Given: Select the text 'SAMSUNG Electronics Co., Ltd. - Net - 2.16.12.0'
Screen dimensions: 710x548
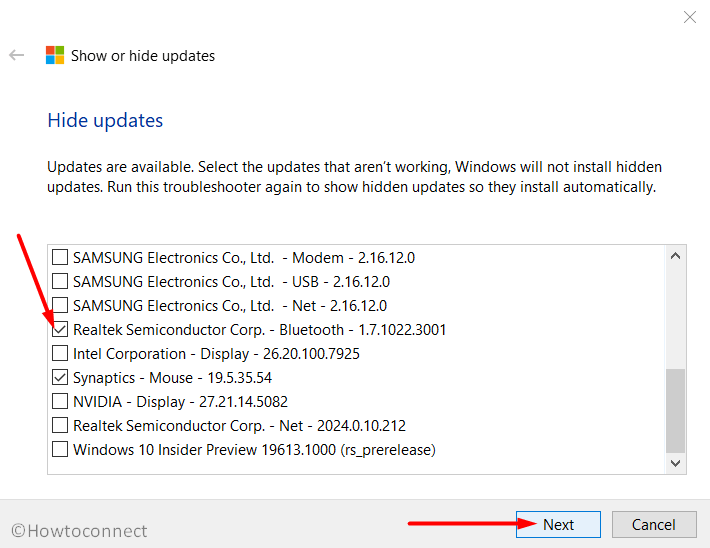Looking at the screenshot, I should (x=230, y=306).
